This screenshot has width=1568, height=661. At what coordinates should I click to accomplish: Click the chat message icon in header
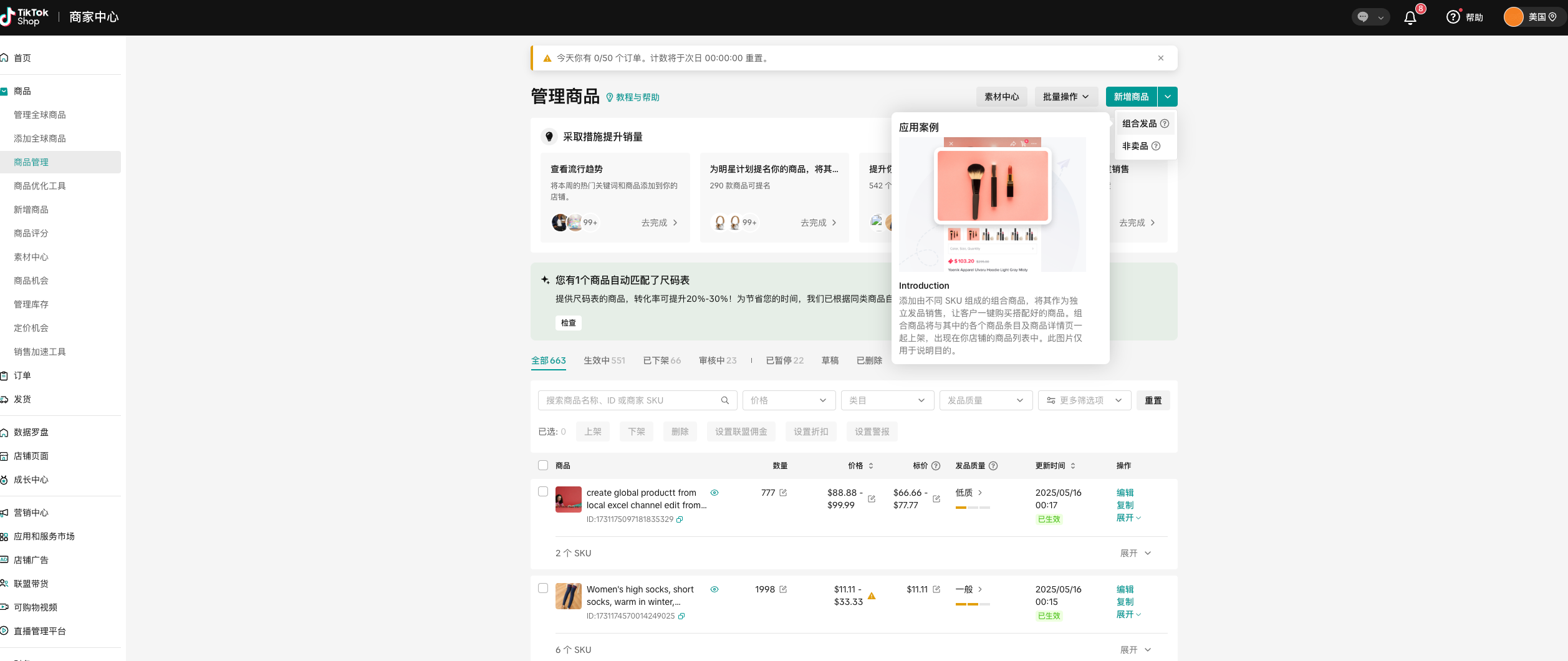(1363, 17)
